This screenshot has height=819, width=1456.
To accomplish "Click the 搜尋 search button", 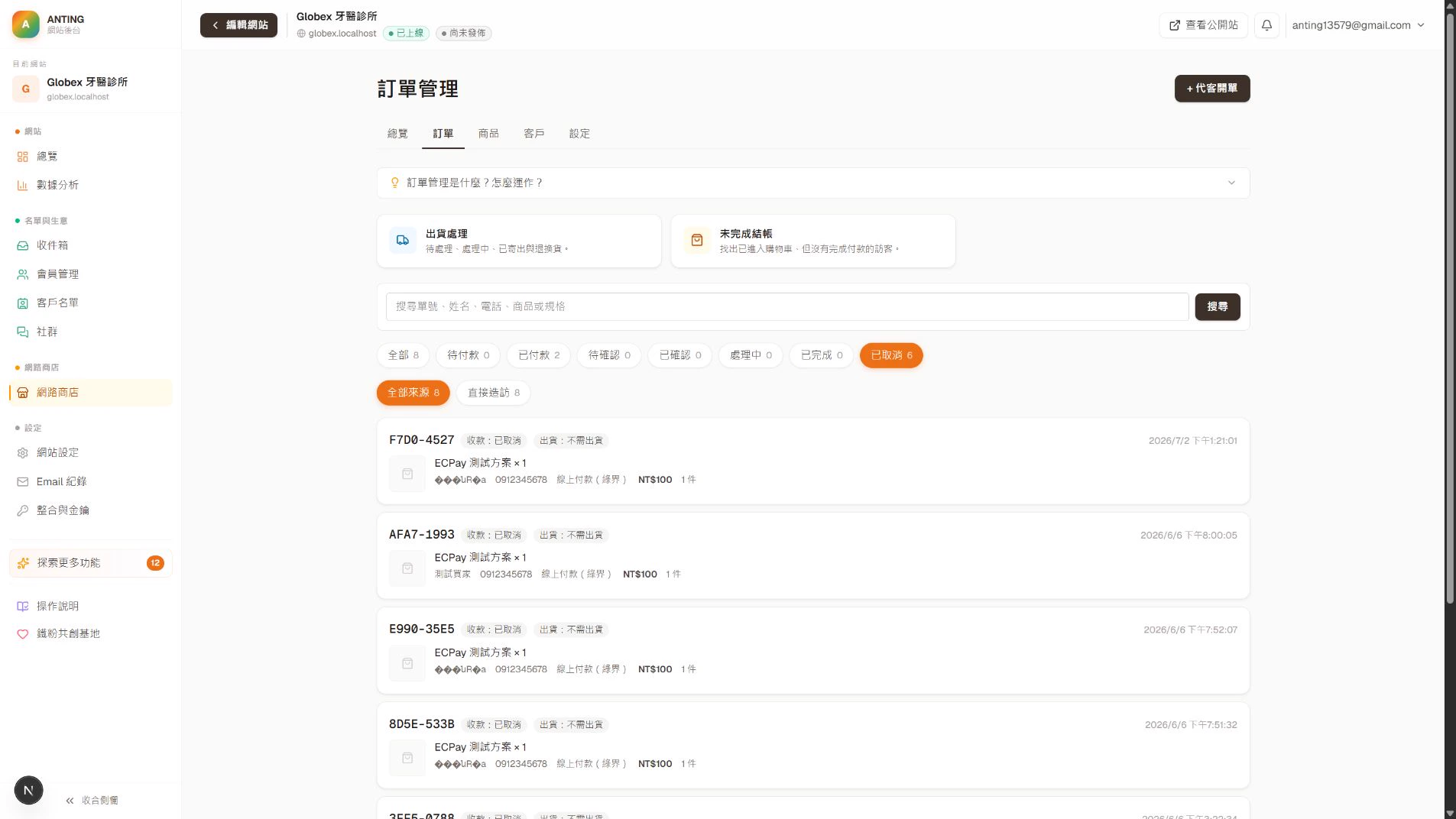I will 1218,307.
